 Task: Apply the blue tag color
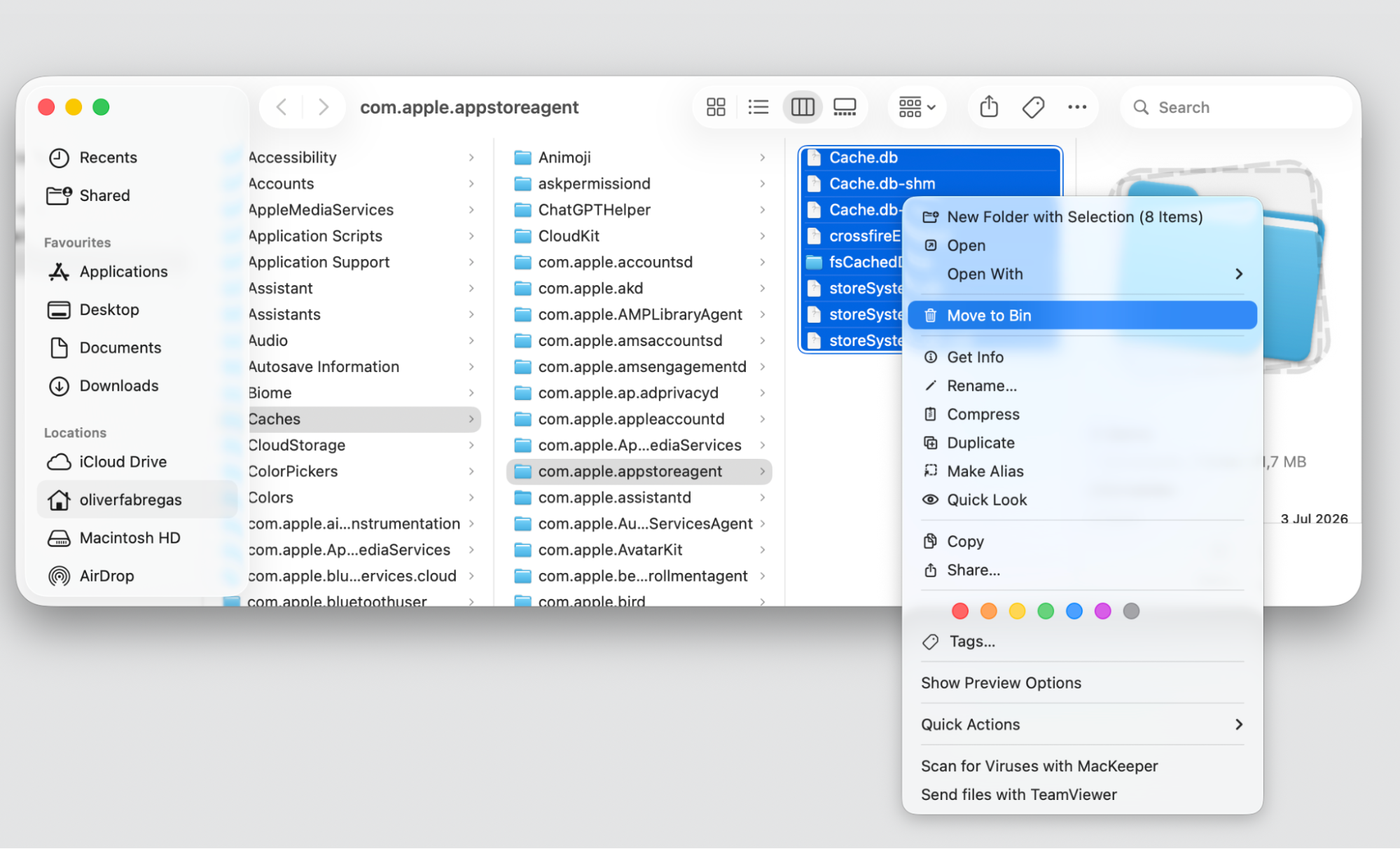1074,611
